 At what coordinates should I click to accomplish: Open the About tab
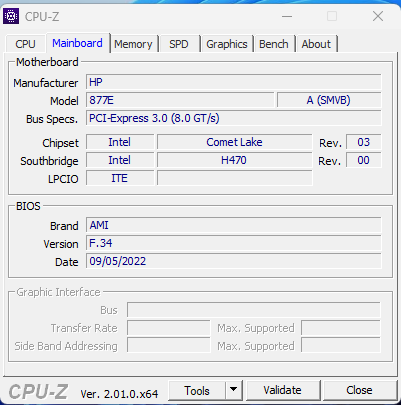coord(316,44)
